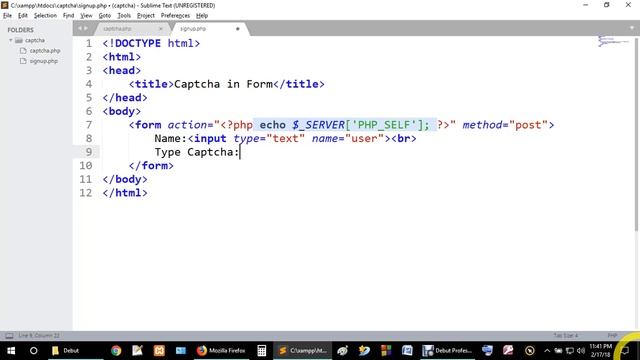Close the captcha.php tab

coord(160,29)
